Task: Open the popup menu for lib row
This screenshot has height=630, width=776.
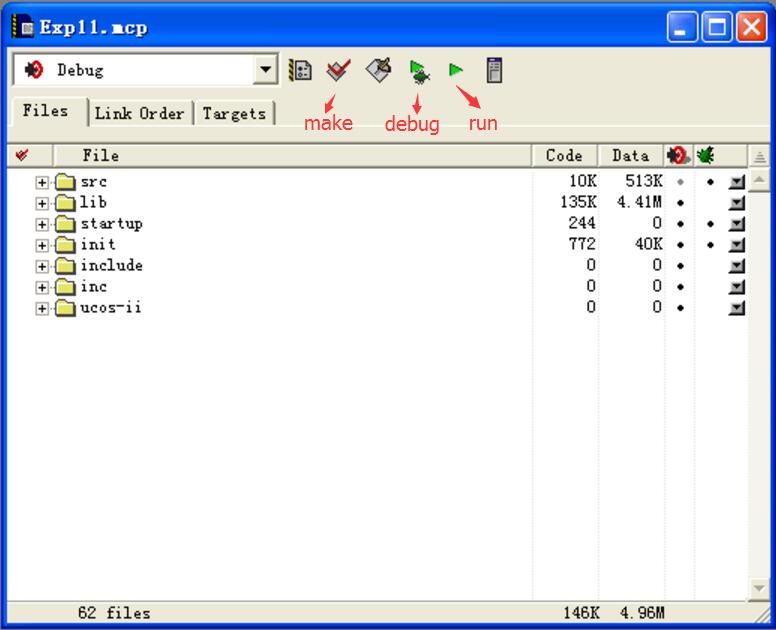Action: coord(736,203)
